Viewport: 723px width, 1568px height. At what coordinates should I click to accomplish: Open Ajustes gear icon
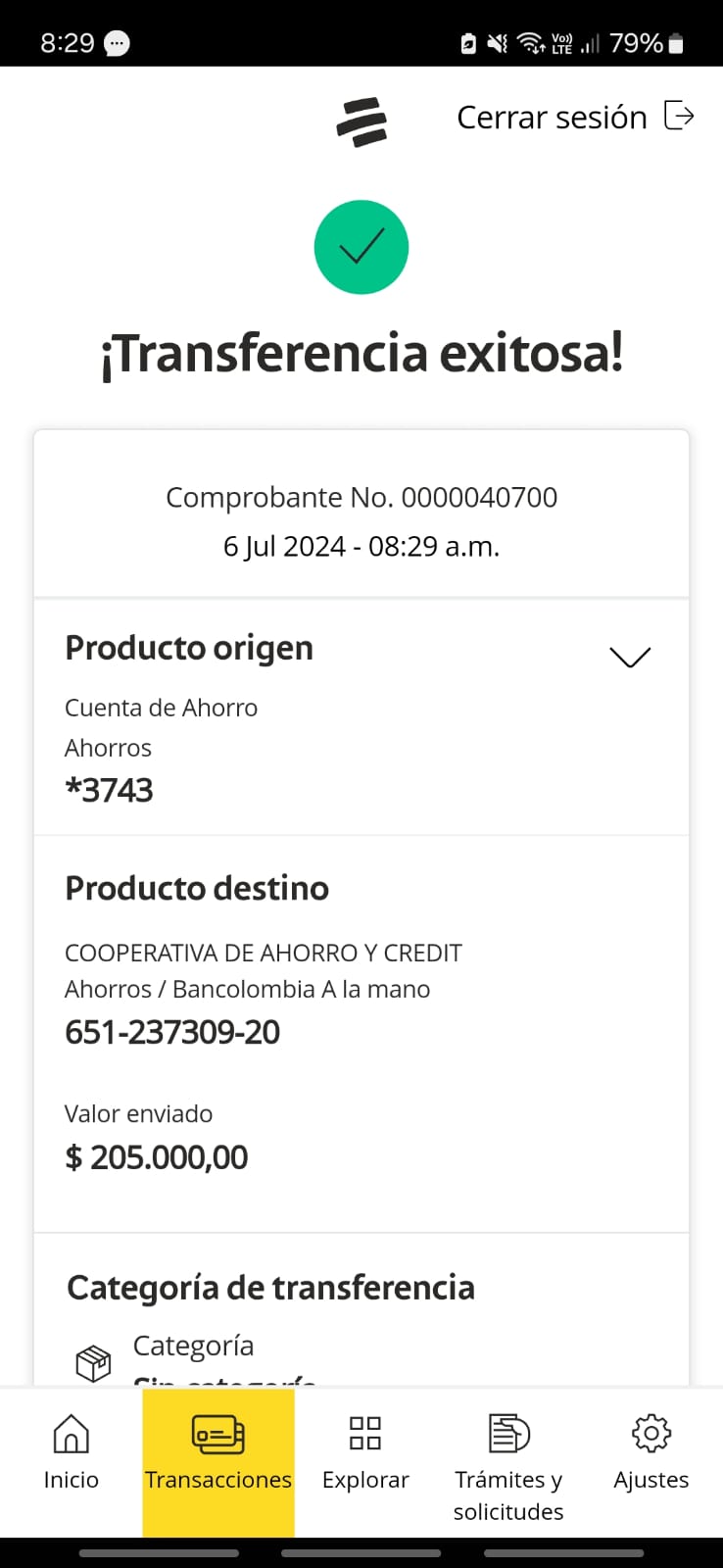click(x=651, y=1433)
